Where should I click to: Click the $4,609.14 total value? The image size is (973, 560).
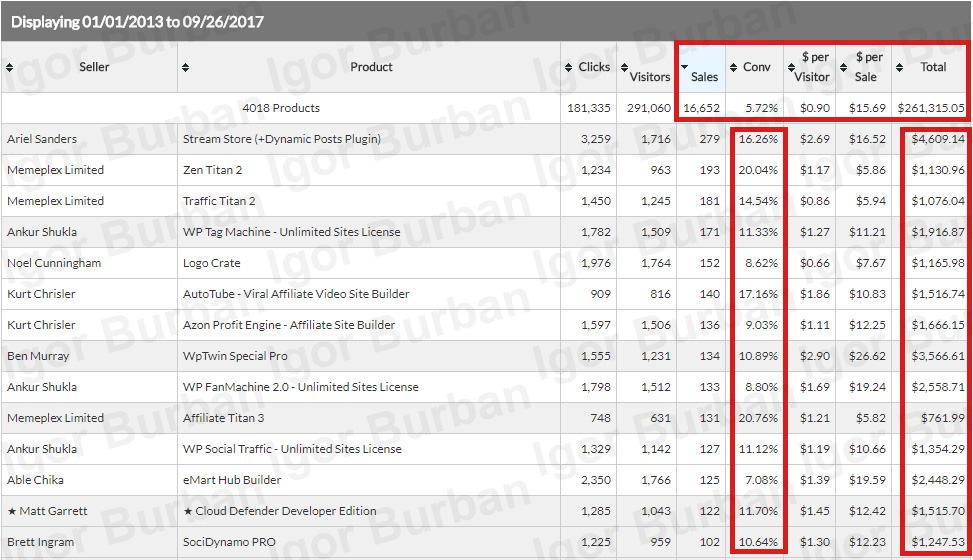tap(938, 139)
